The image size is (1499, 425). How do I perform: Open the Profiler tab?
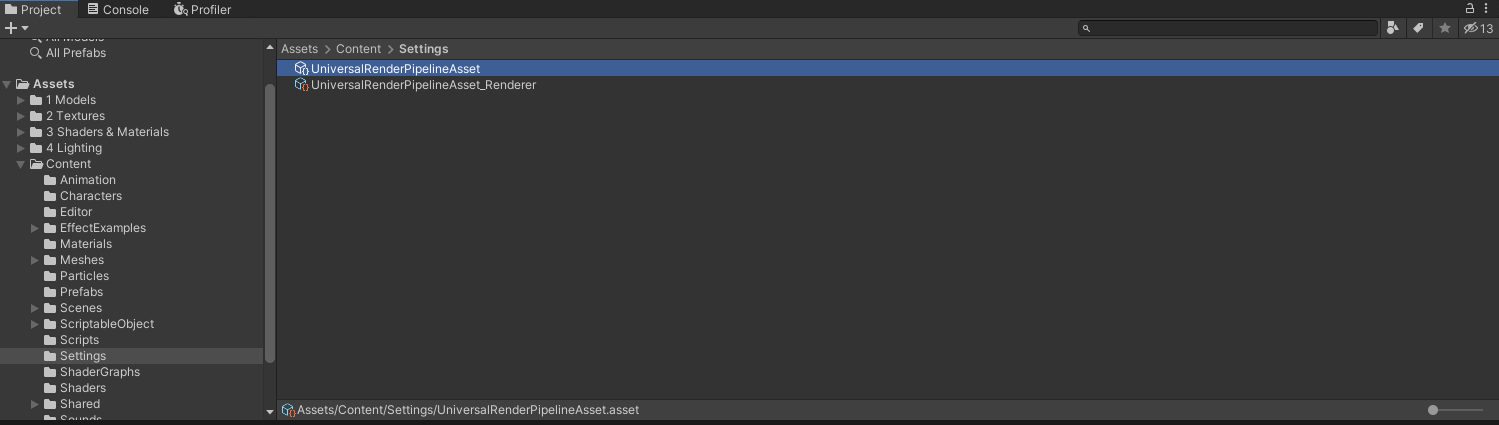coord(202,10)
